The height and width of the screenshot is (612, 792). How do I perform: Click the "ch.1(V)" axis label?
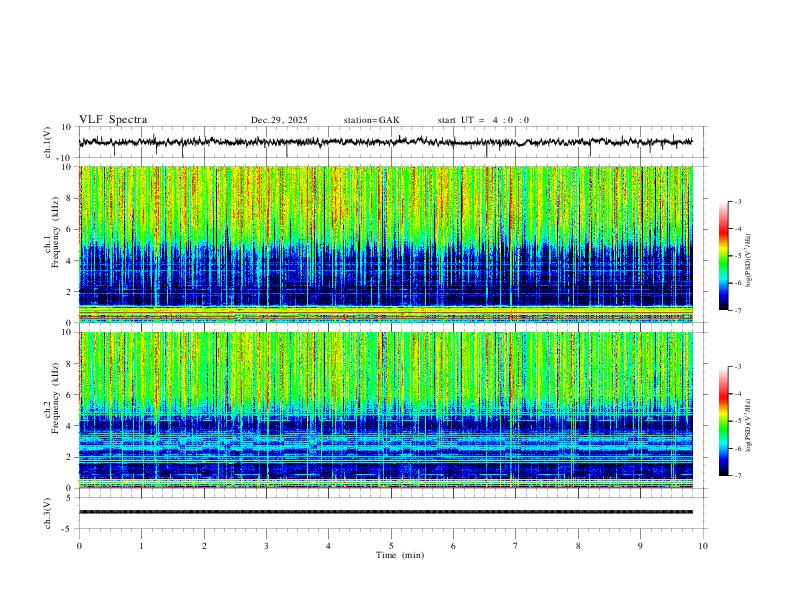tap(47, 142)
